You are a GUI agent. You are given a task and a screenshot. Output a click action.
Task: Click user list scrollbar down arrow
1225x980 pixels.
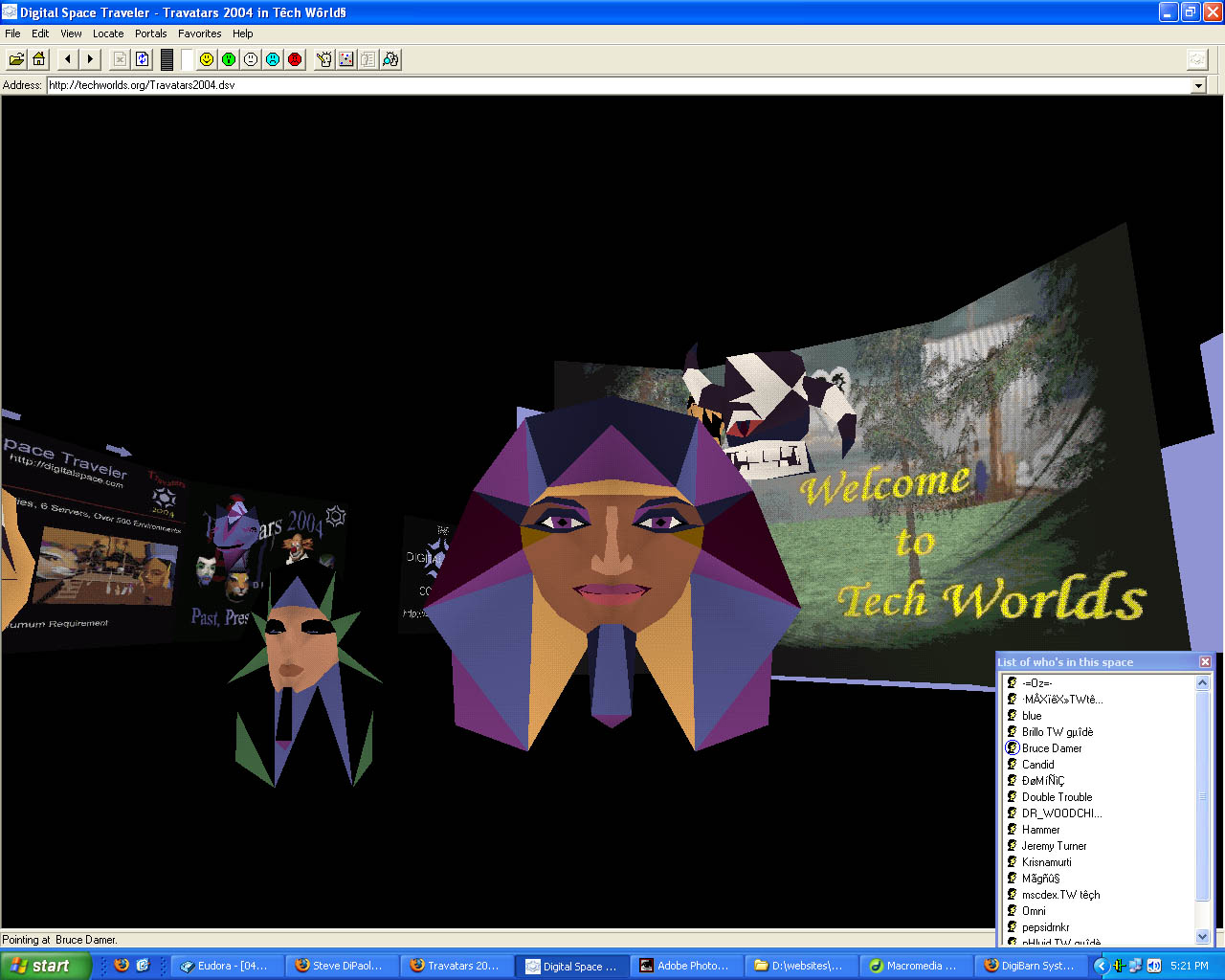[1203, 937]
